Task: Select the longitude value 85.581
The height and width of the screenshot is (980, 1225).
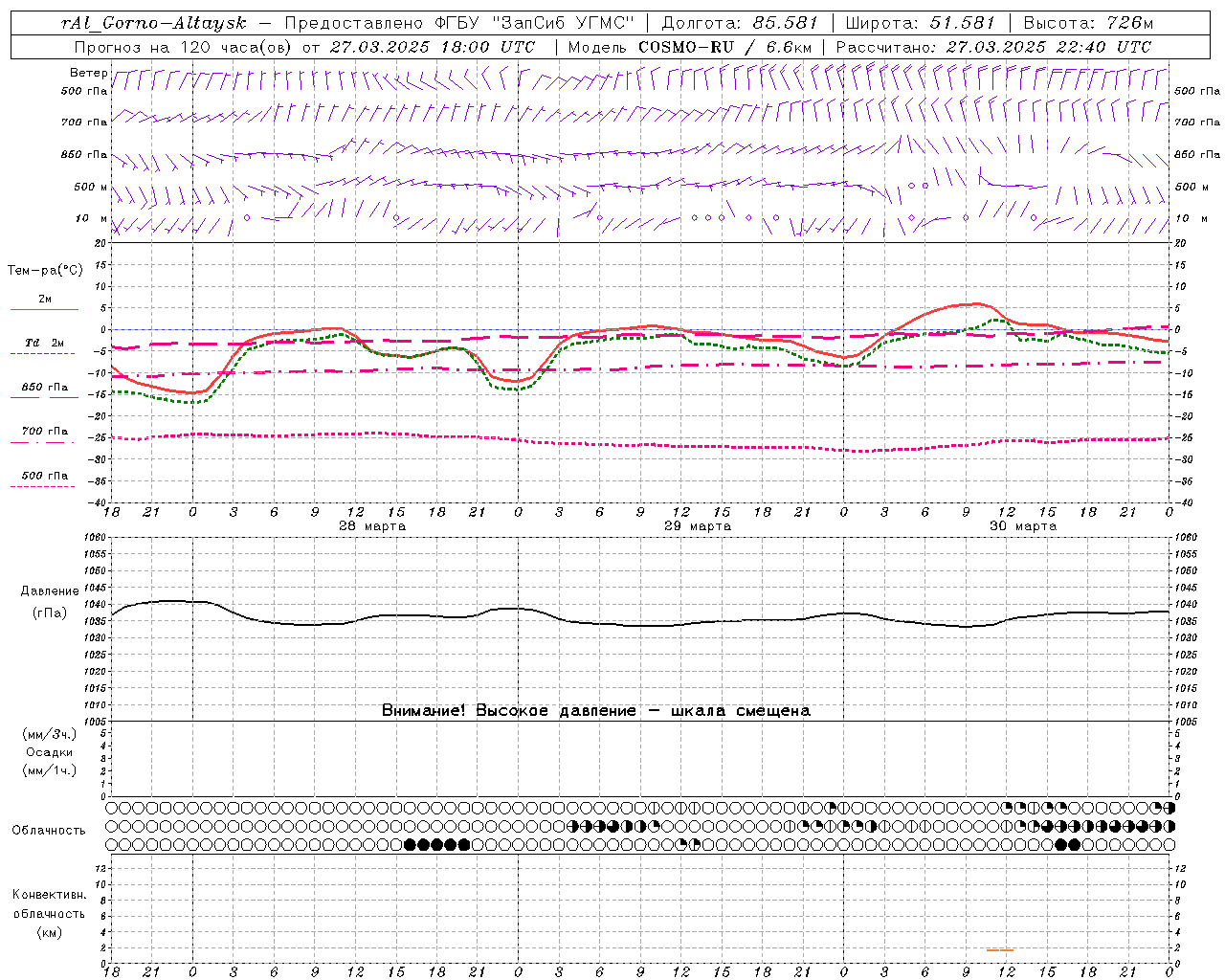Action: coord(785,23)
